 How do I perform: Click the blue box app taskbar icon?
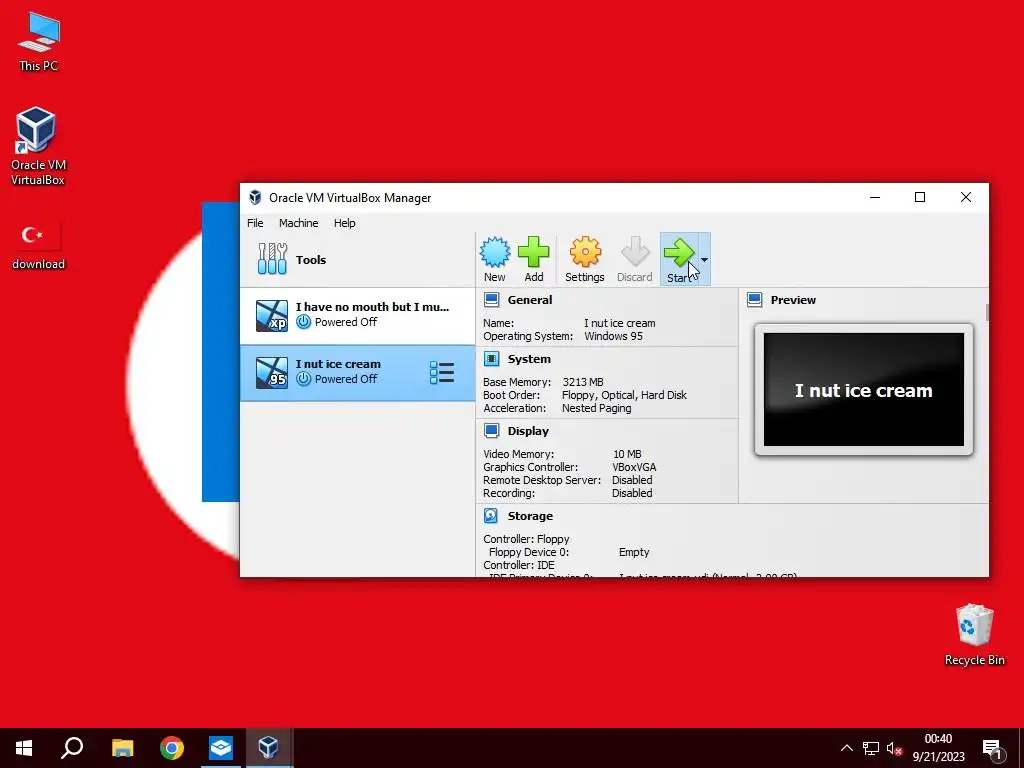pyautogui.click(x=221, y=748)
